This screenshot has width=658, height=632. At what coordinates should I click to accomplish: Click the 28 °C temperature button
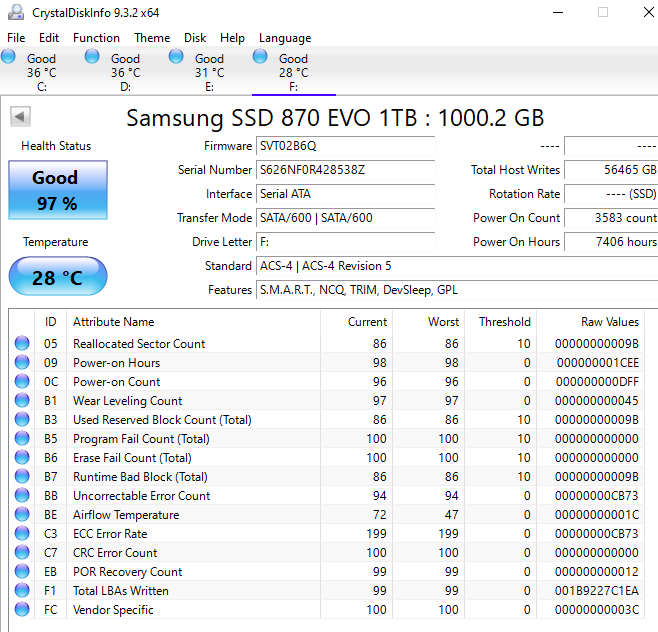tap(57, 277)
